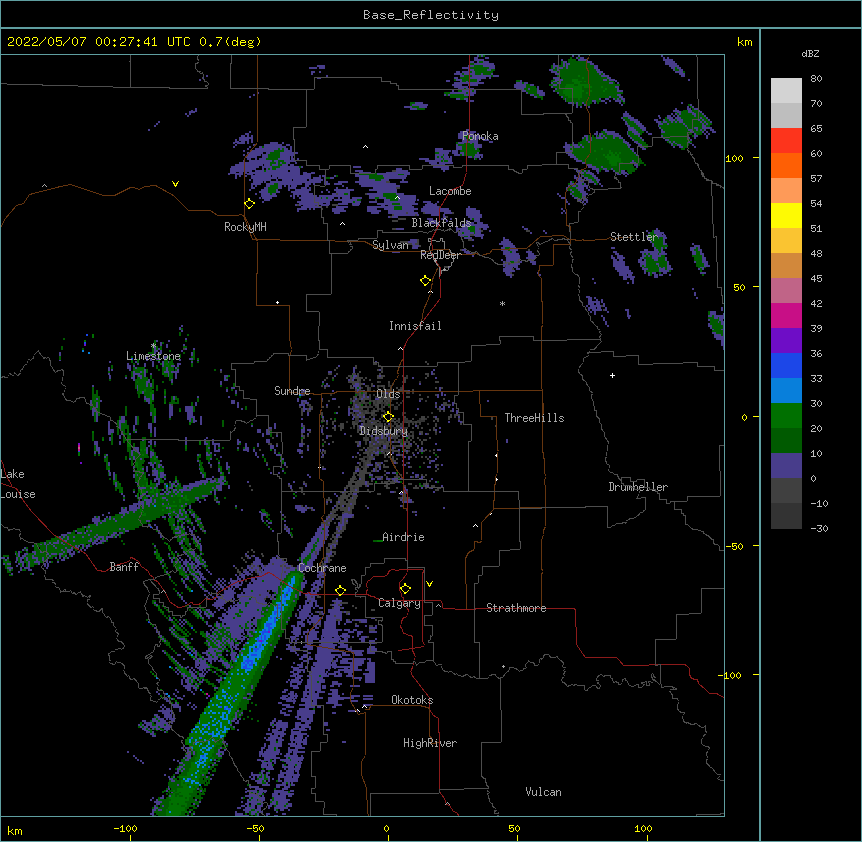This screenshot has height=842, width=862.
Task: Click the yellow marker near RockyMH
Action: [x=250, y=204]
